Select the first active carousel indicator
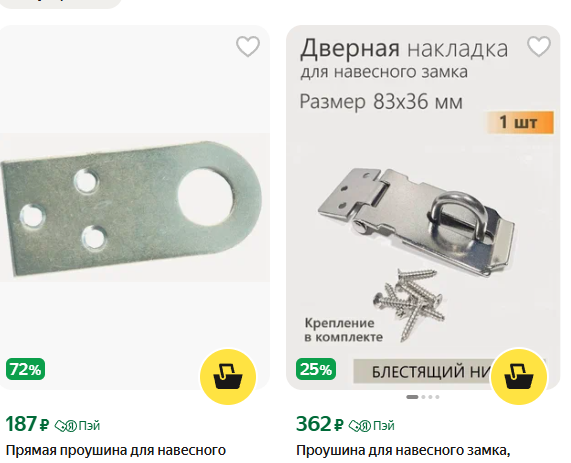The height and width of the screenshot is (463, 571). (x=412, y=397)
